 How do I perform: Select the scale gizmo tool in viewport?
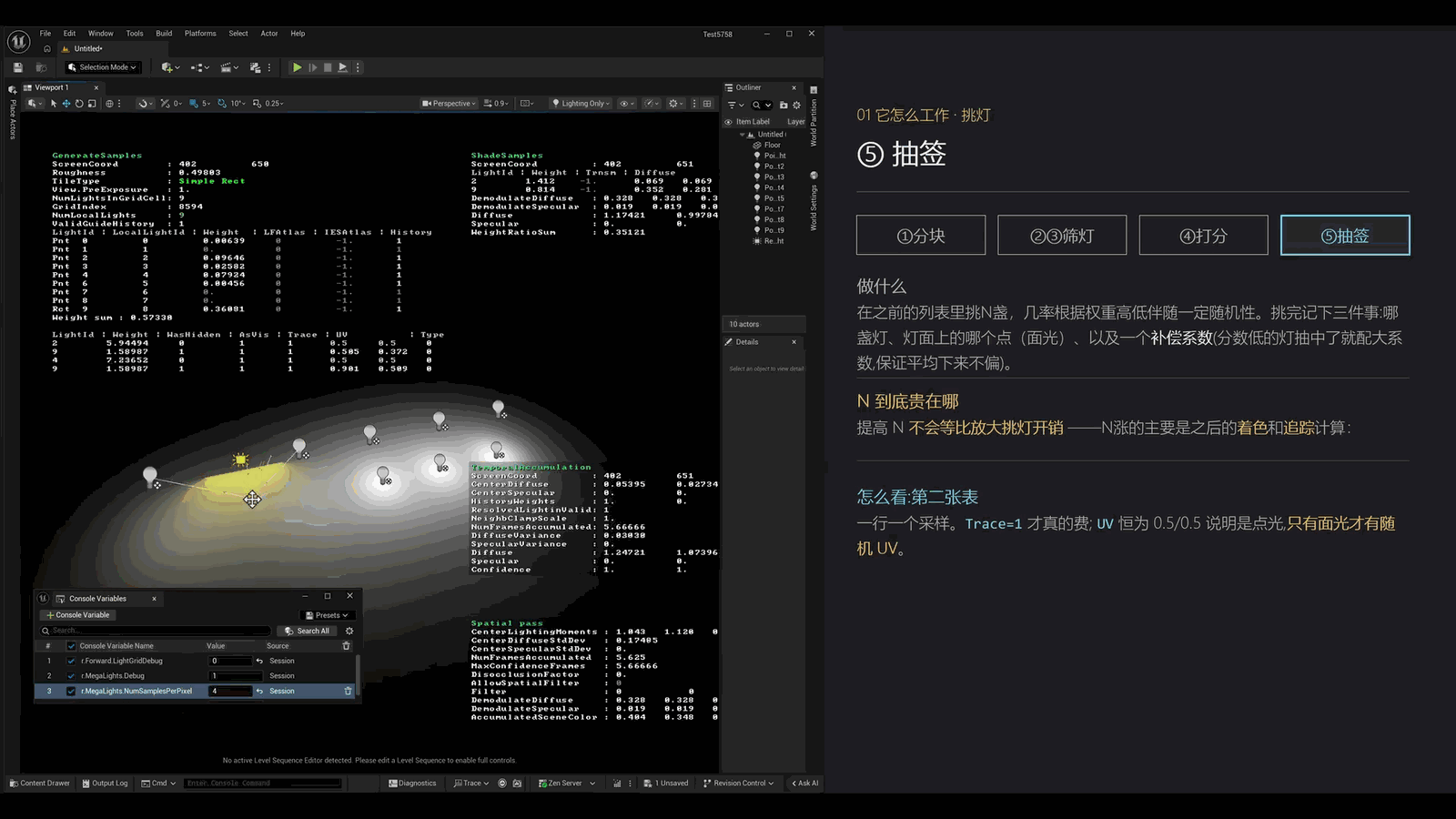pyautogui.click(x=92, y=104)
